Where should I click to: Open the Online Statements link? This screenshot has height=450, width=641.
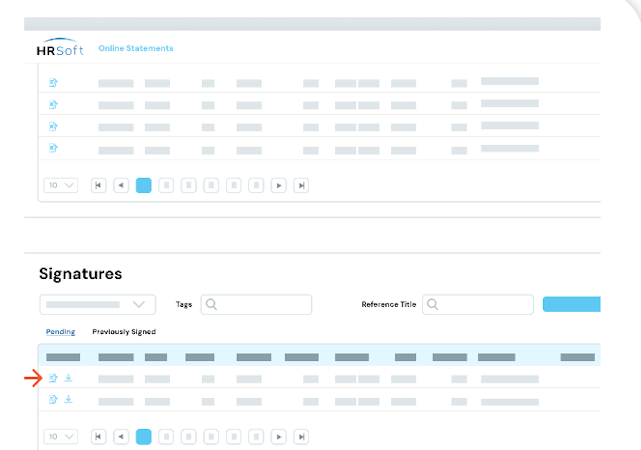(x=136, y=48)
